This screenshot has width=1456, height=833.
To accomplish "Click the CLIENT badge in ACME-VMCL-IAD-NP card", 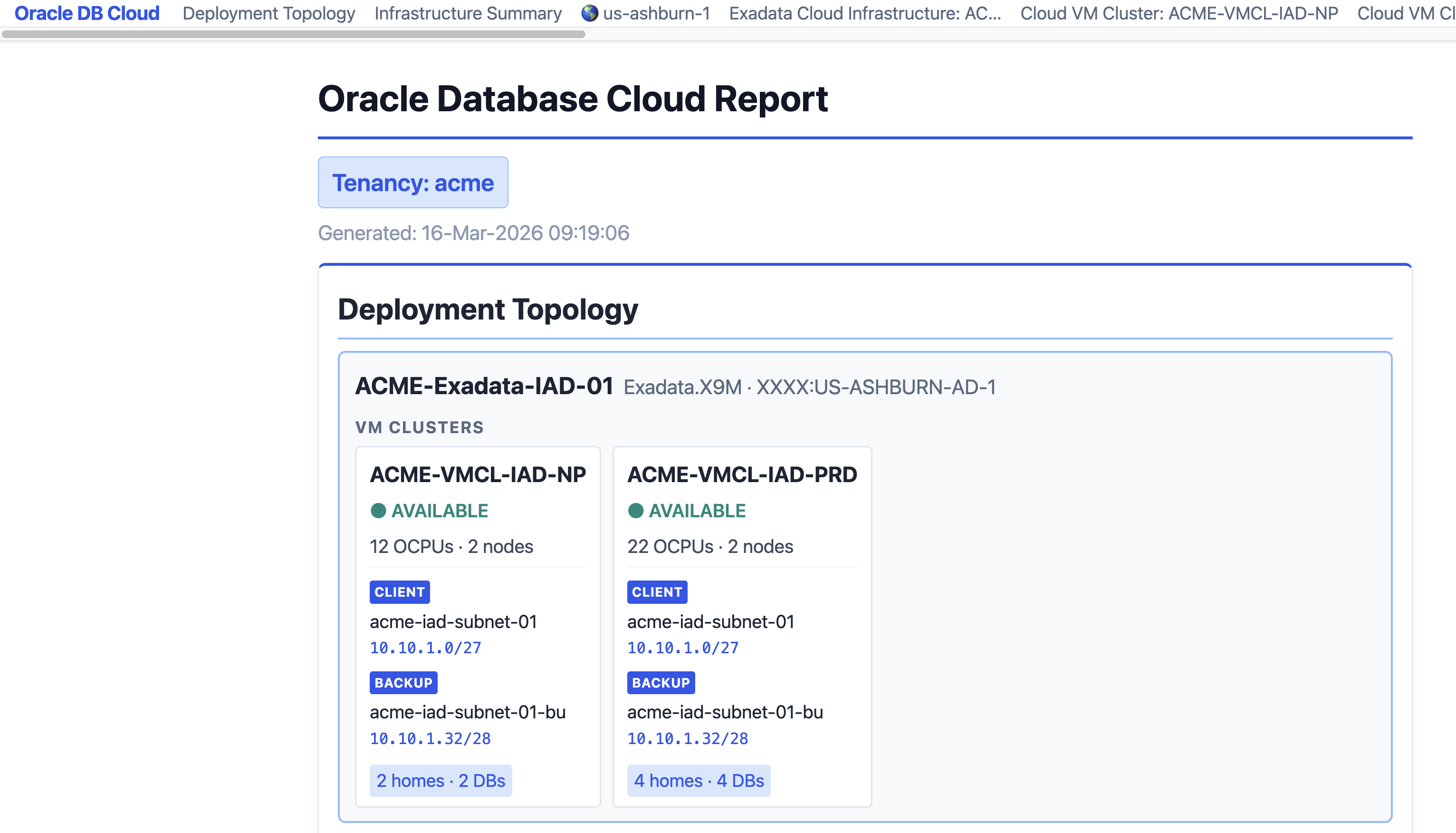I will click(x=399, y=591).
